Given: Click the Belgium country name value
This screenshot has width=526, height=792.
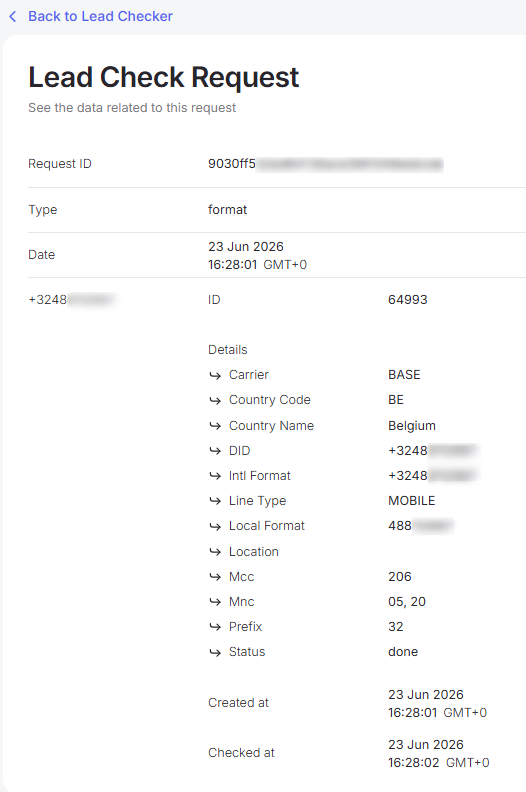Looking at the screenshot, I should pyautogui.click(x=412, y=426).
